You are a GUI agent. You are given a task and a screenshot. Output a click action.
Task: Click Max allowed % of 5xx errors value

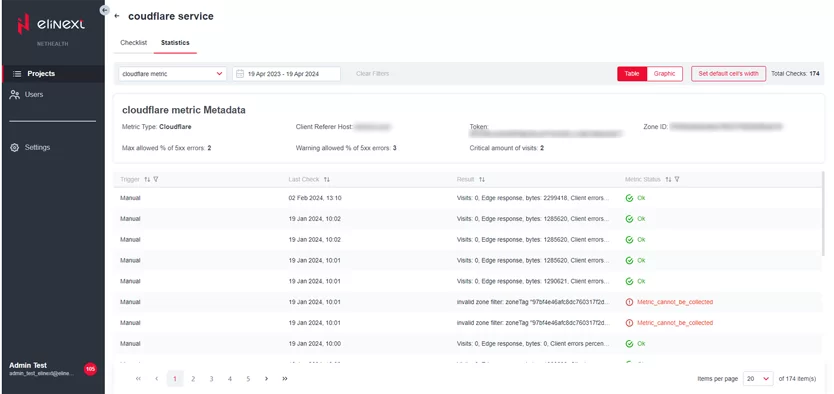210,148
